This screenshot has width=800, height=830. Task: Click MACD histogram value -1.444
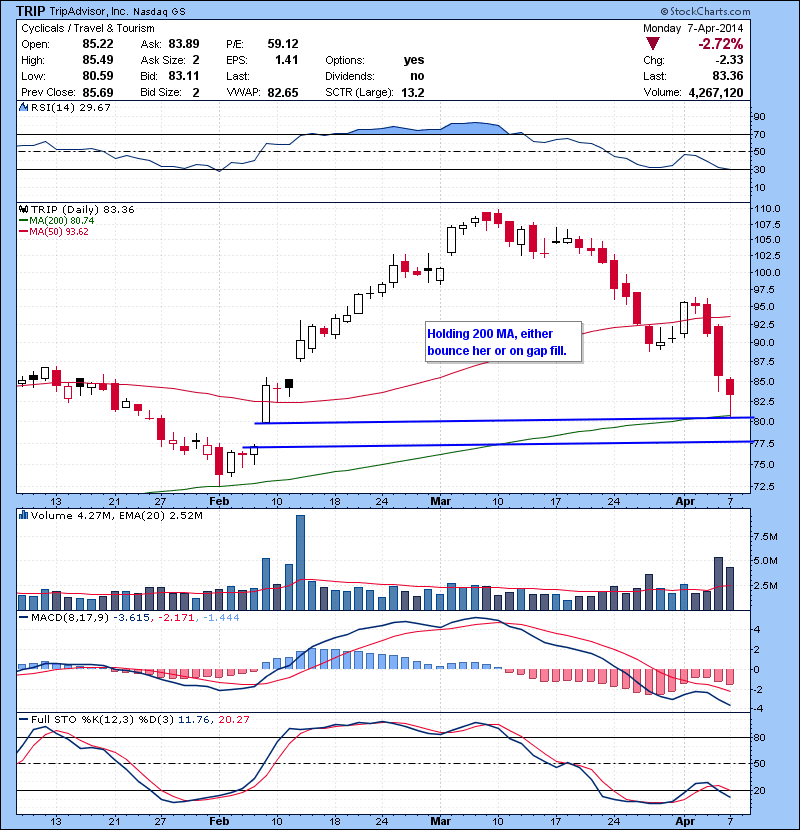pyautogui.click(x=221, y=617)
